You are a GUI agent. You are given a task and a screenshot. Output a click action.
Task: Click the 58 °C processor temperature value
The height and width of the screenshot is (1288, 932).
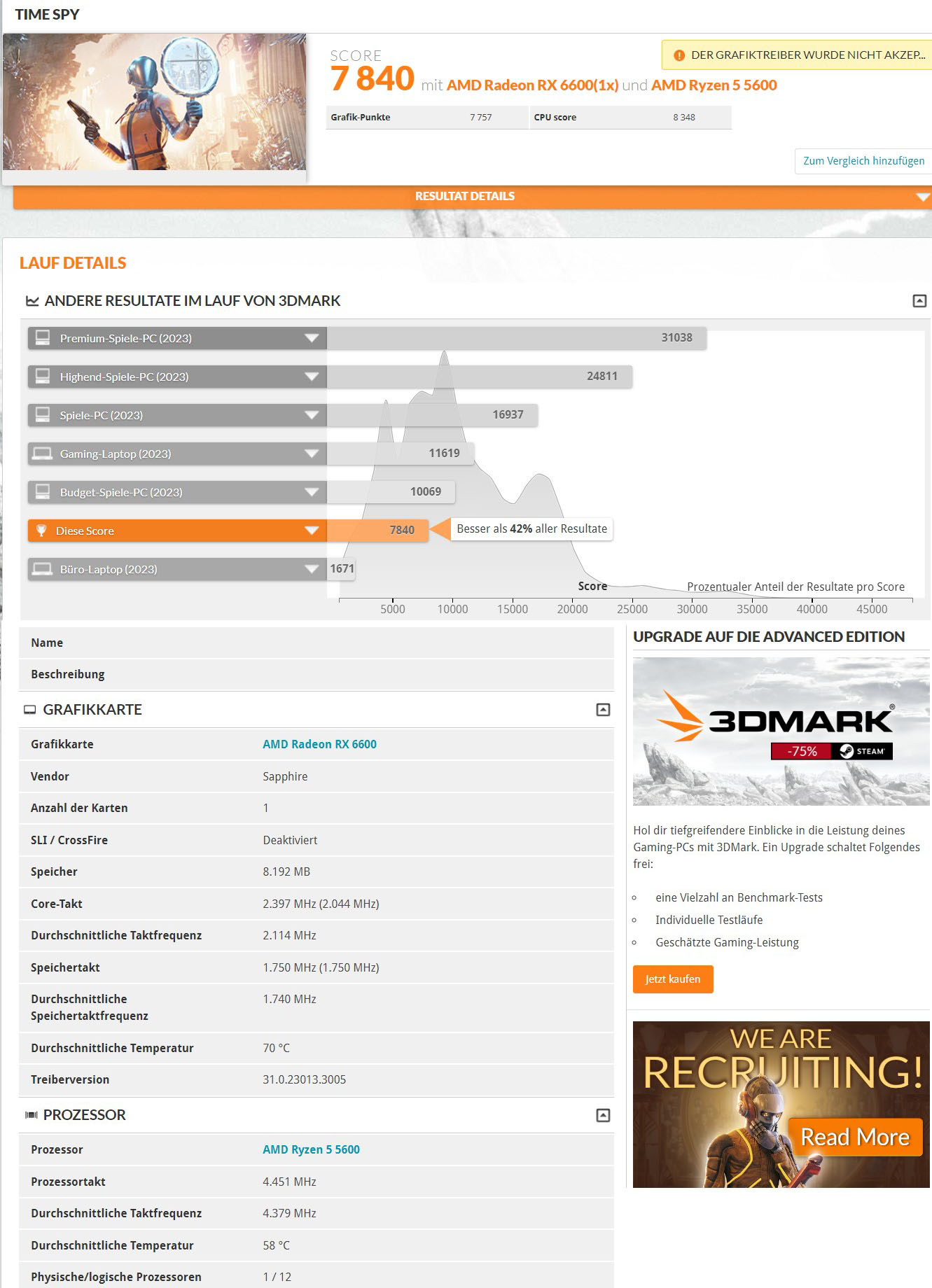(276, 1245)
